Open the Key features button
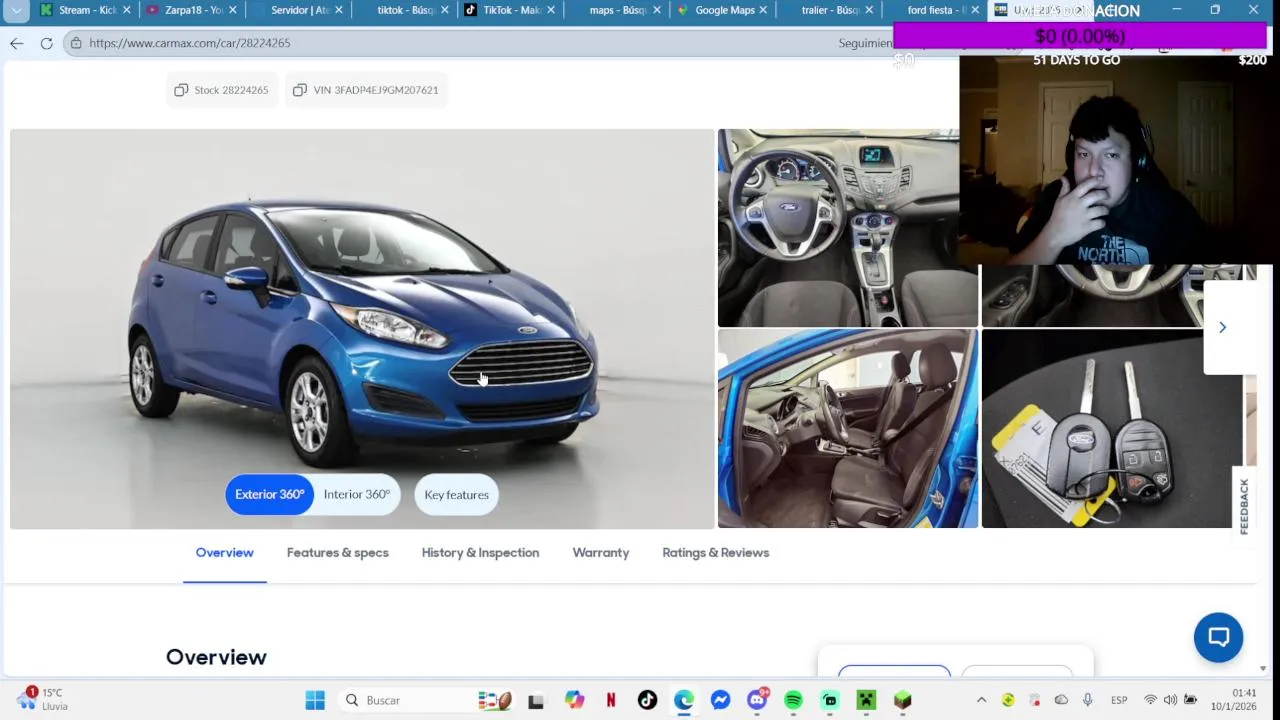Viewport: 1280px width, 720px height. coord(456,494)
